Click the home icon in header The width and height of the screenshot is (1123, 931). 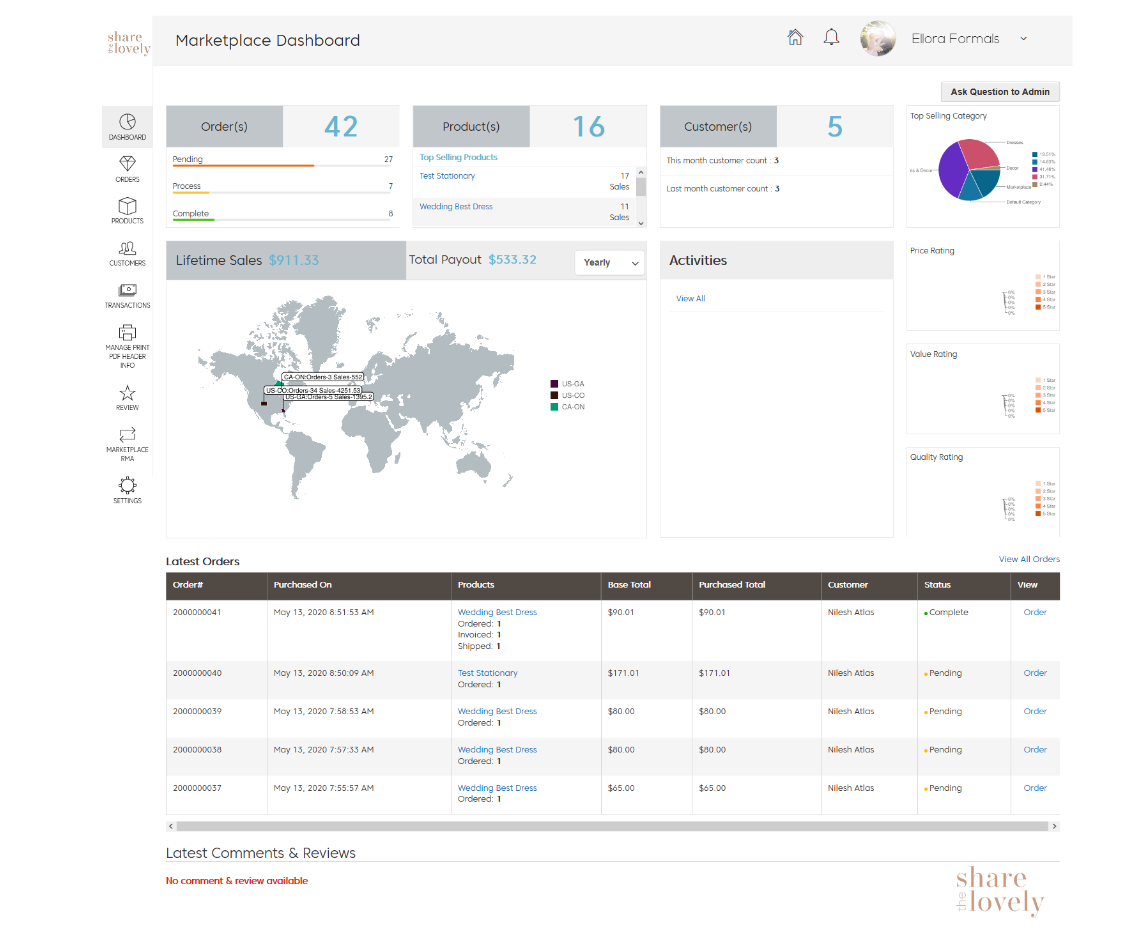click(795, 38)
